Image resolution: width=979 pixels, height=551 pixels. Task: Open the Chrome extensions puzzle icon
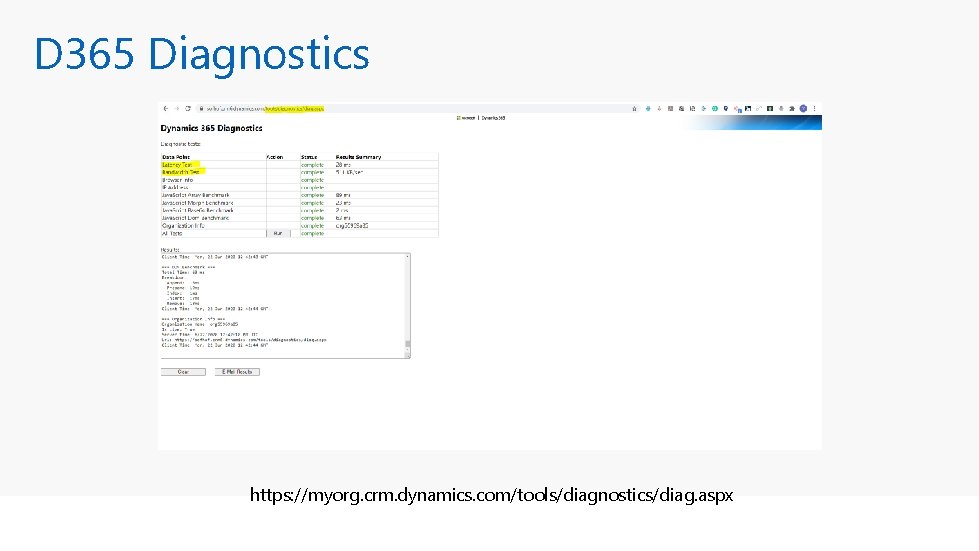pyautogui.click(x=792, y=109)
